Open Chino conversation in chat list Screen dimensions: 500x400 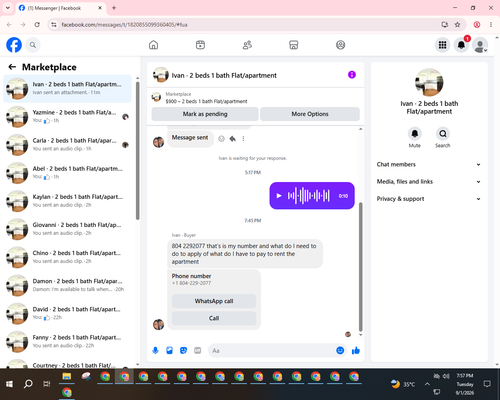(x=67, y=257)
